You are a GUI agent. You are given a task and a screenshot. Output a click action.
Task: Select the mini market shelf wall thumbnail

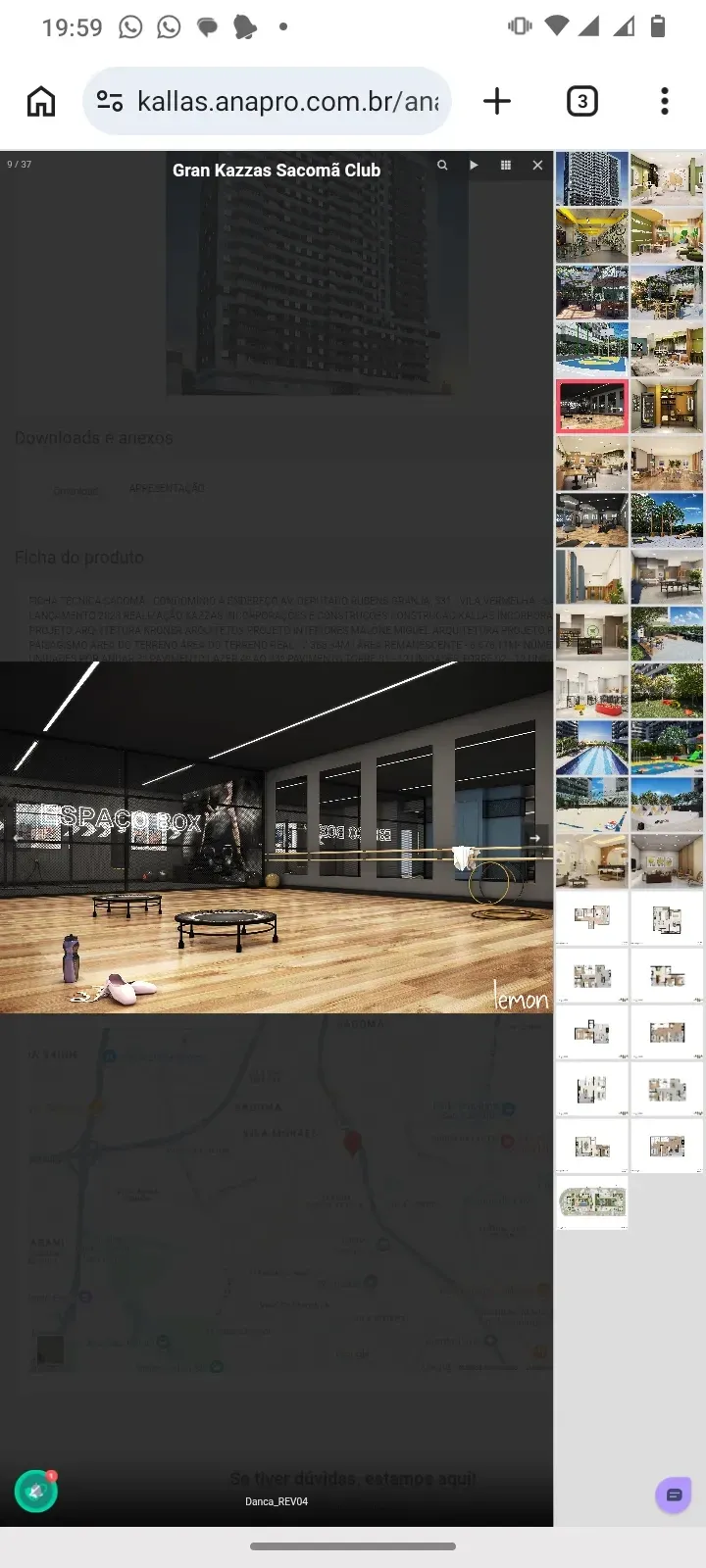click(592, 633)
